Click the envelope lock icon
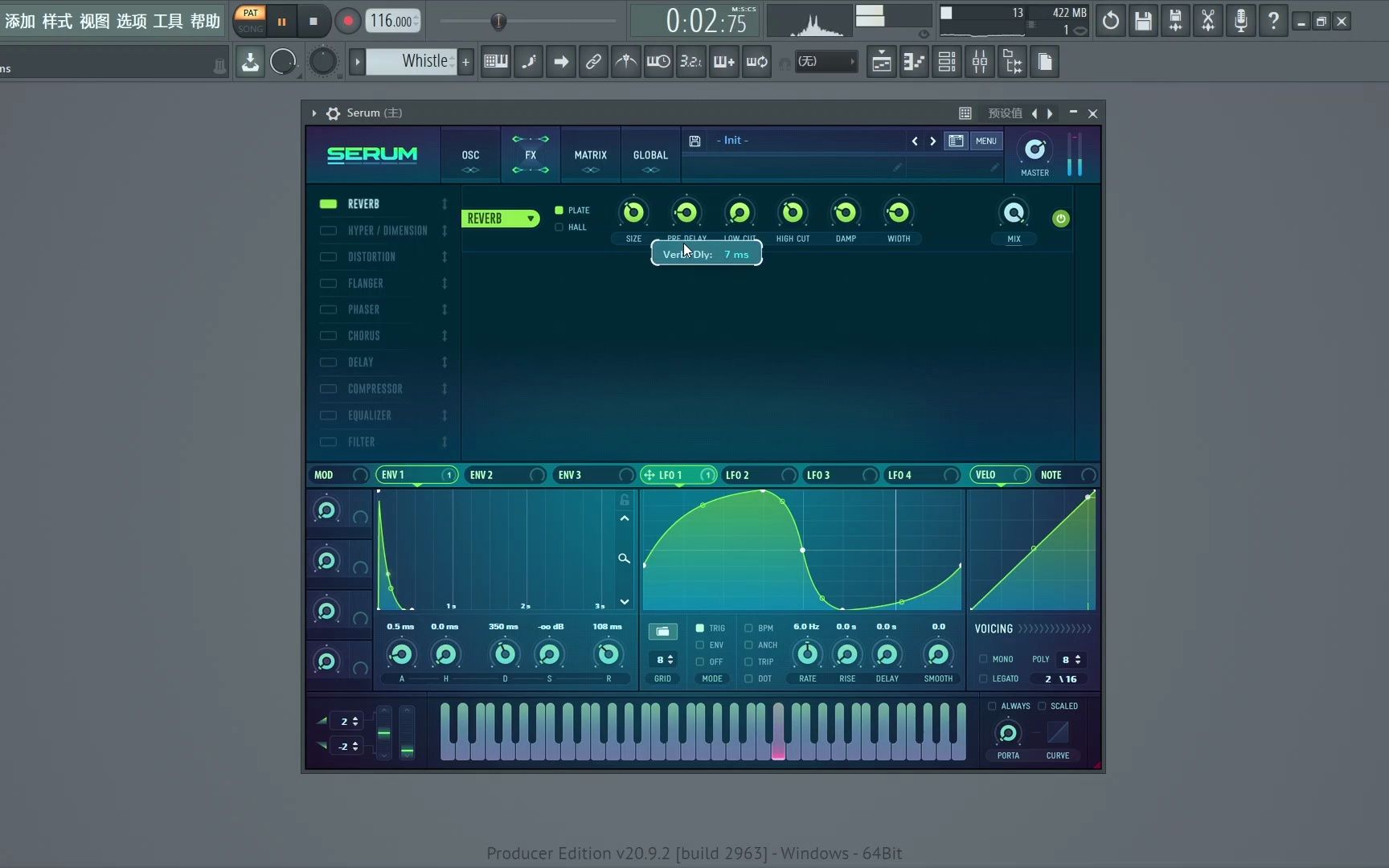This screenshot has height=868, width=1389. (x=625, y=500)
